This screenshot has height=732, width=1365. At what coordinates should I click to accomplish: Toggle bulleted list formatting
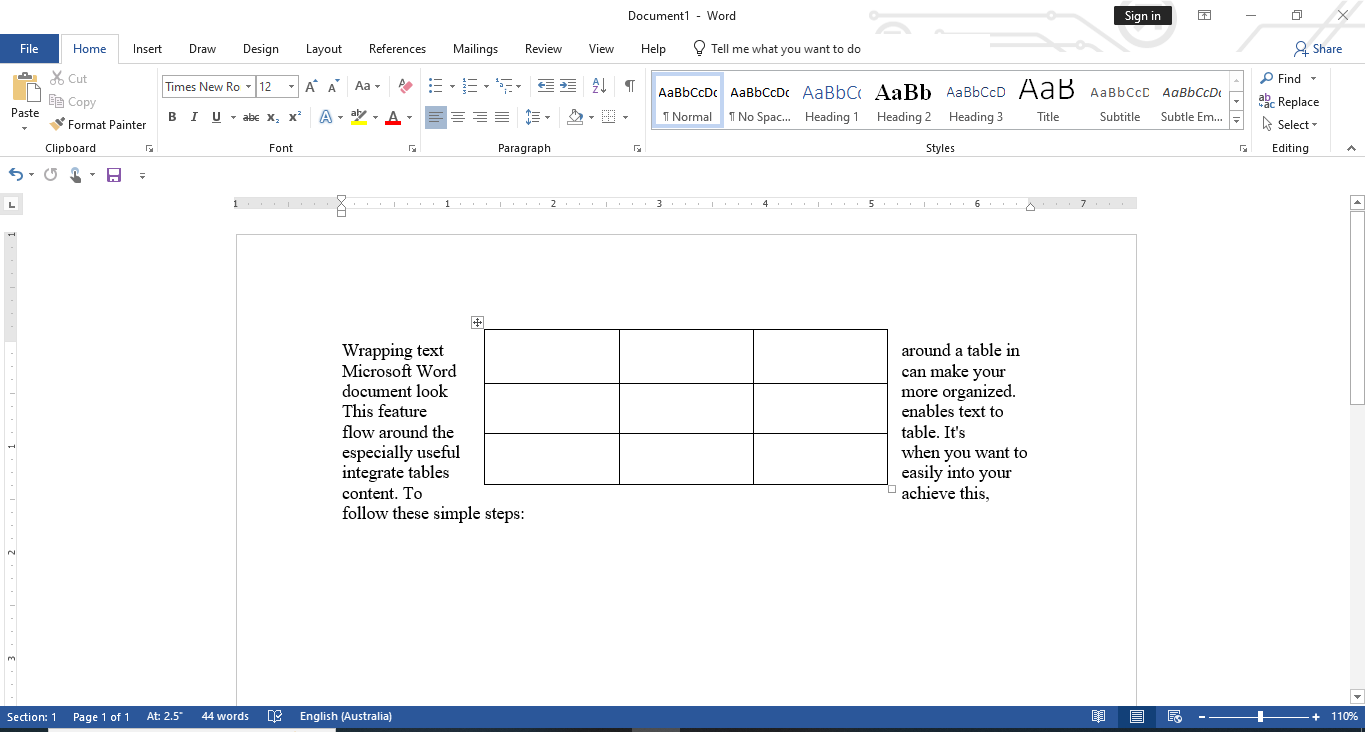[x=433, y=86]
